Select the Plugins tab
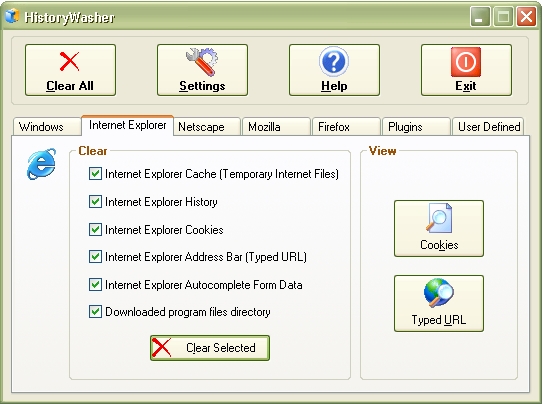The height and width of the screenshot is (404, 543). [x=416, y=127]
